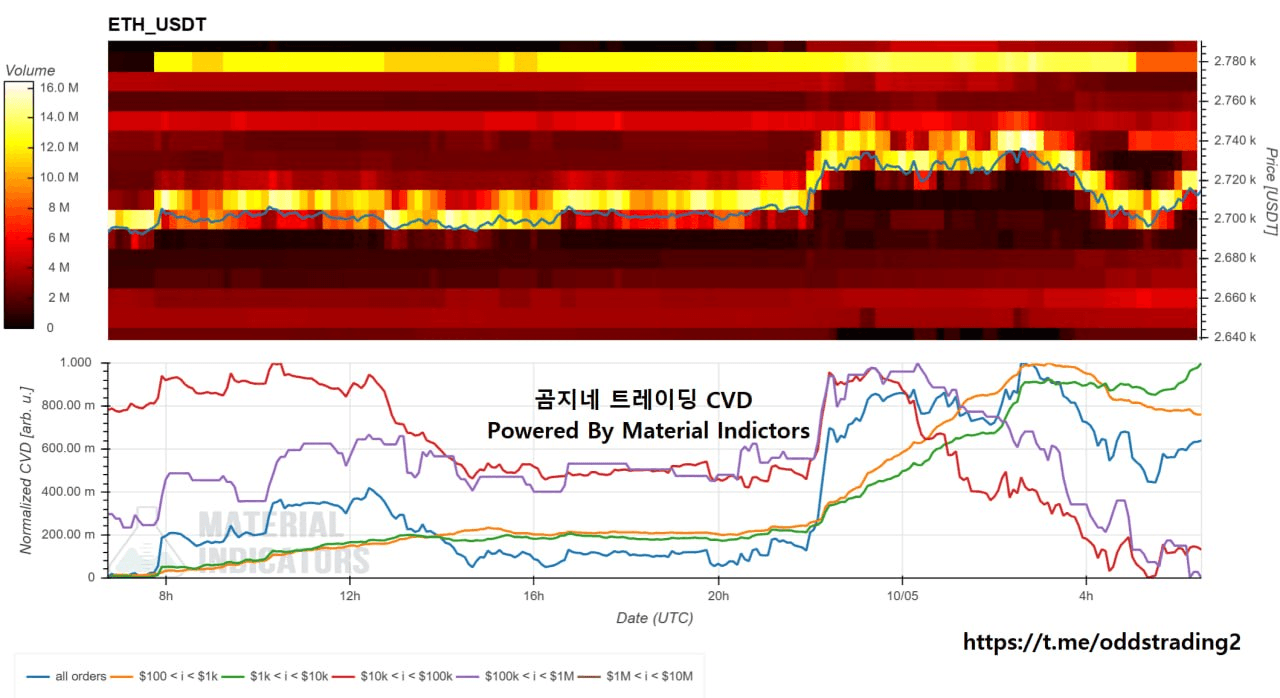Image resolution: width=1280 pixels, height=698 pixels.
Task: Click the "Powered By Material Indictors" caption
Action: tap(648, 431)
